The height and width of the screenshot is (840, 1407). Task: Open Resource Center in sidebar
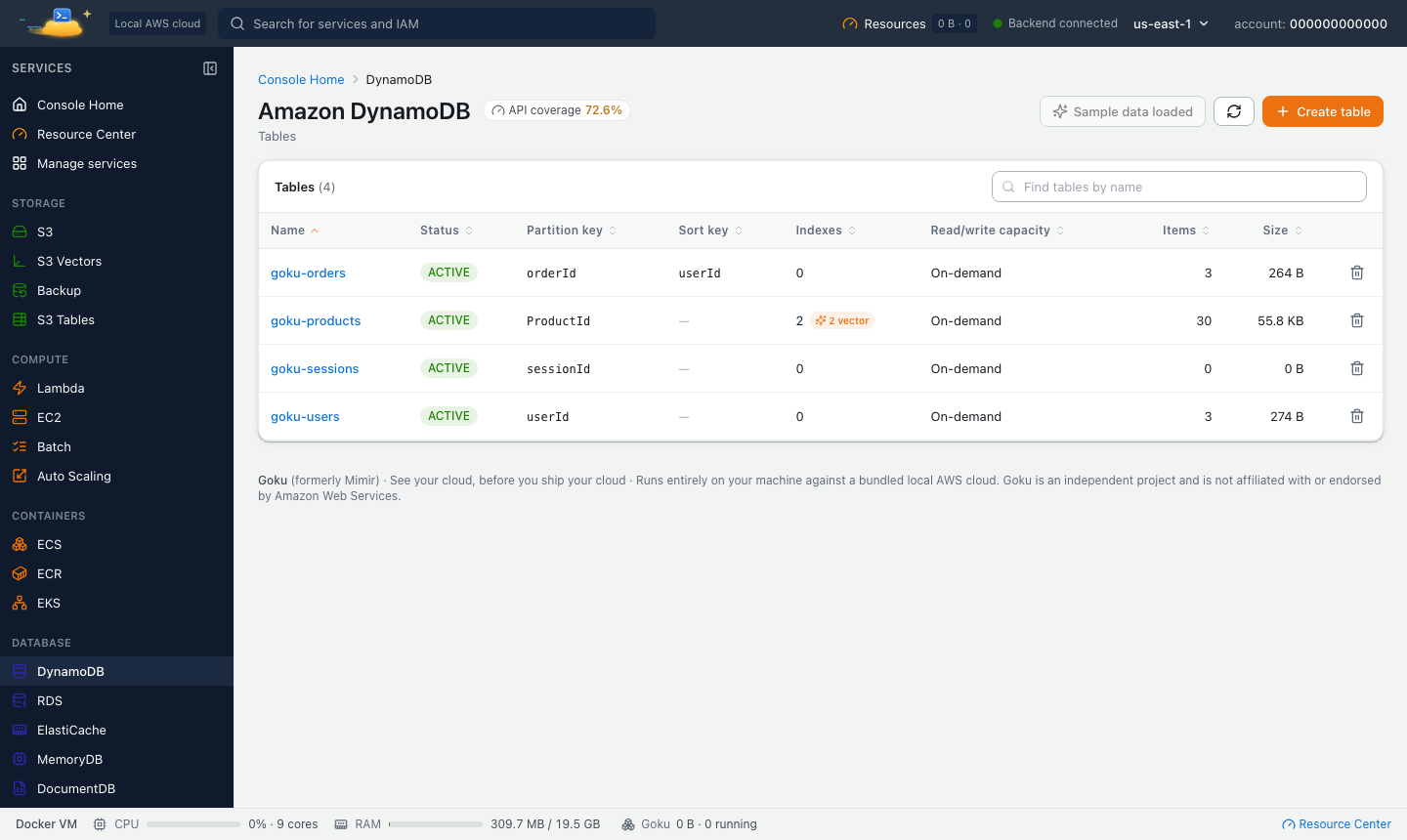click(116, 134)
